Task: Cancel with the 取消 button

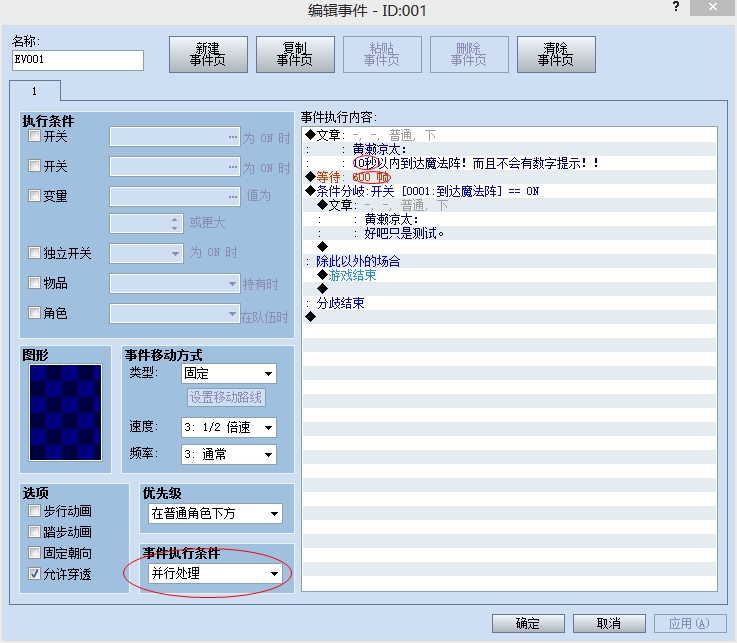Action: [609, 623]
